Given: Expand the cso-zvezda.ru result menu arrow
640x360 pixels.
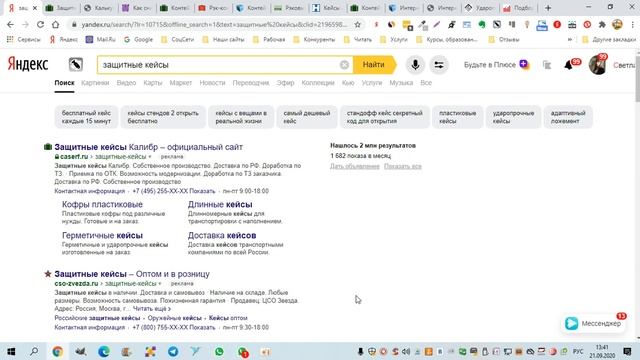Looking at the screenshot, I should 160,284.
